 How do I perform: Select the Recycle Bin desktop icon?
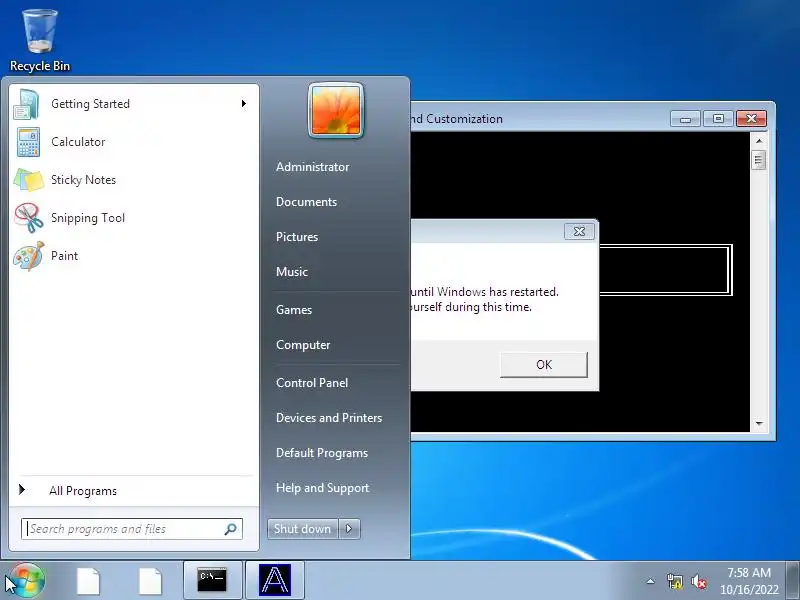point(40,41)
